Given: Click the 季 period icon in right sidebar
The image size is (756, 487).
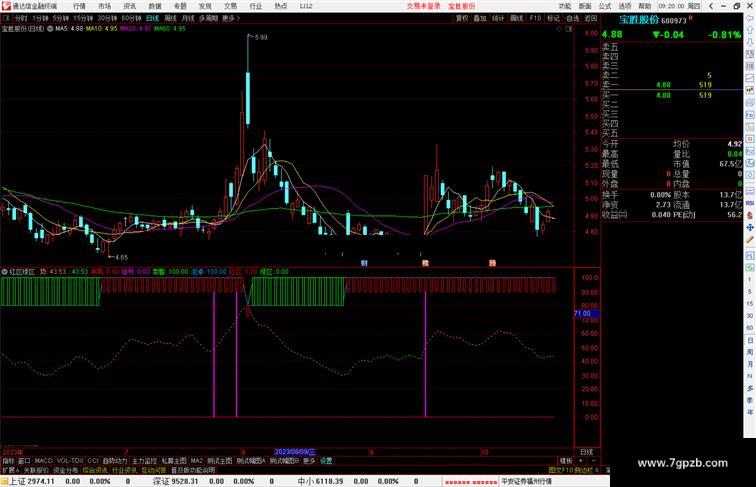Looking at the screenshot, I should coord(750,401).
